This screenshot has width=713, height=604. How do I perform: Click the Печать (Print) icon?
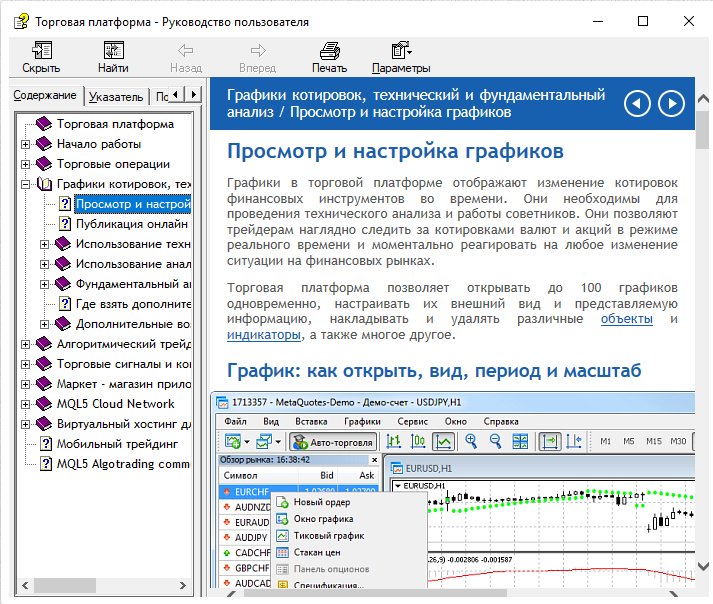pos(330,50)
